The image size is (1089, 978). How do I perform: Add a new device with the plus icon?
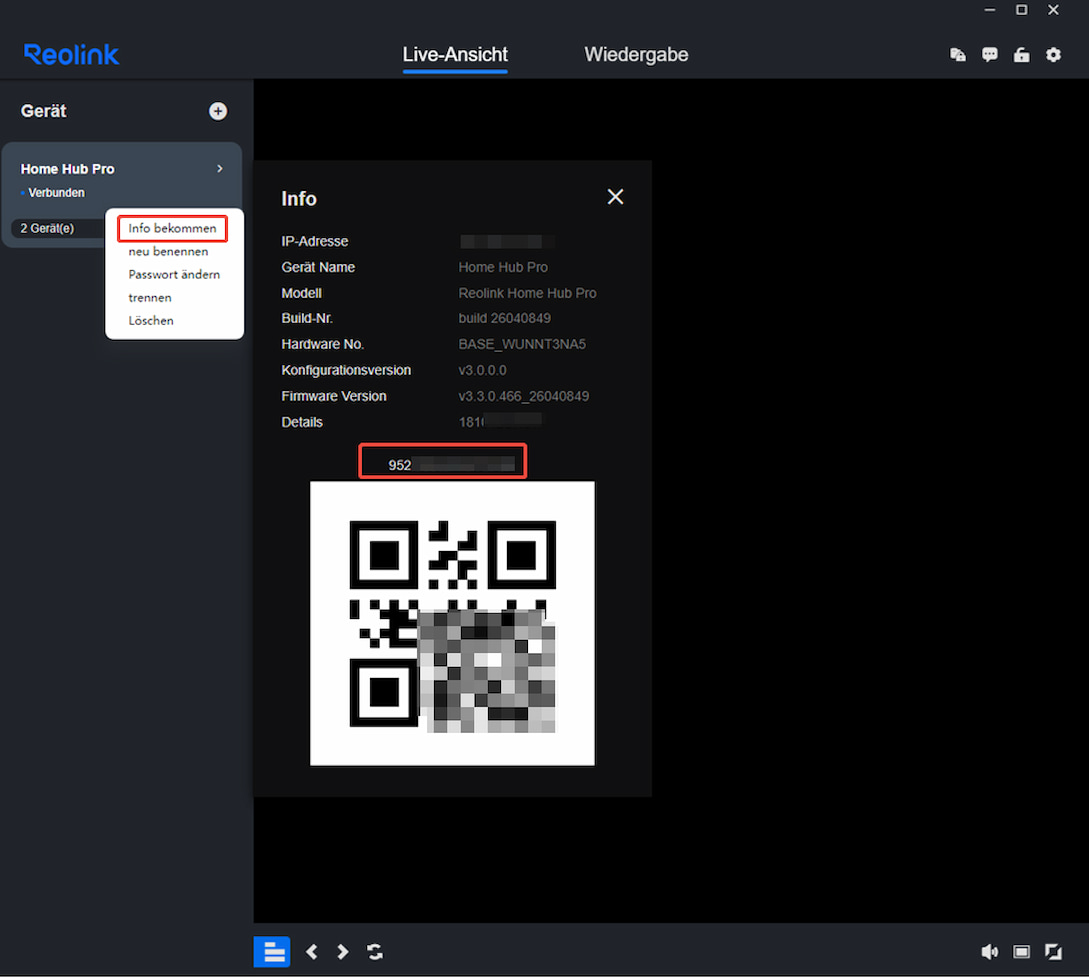point(218,111)
